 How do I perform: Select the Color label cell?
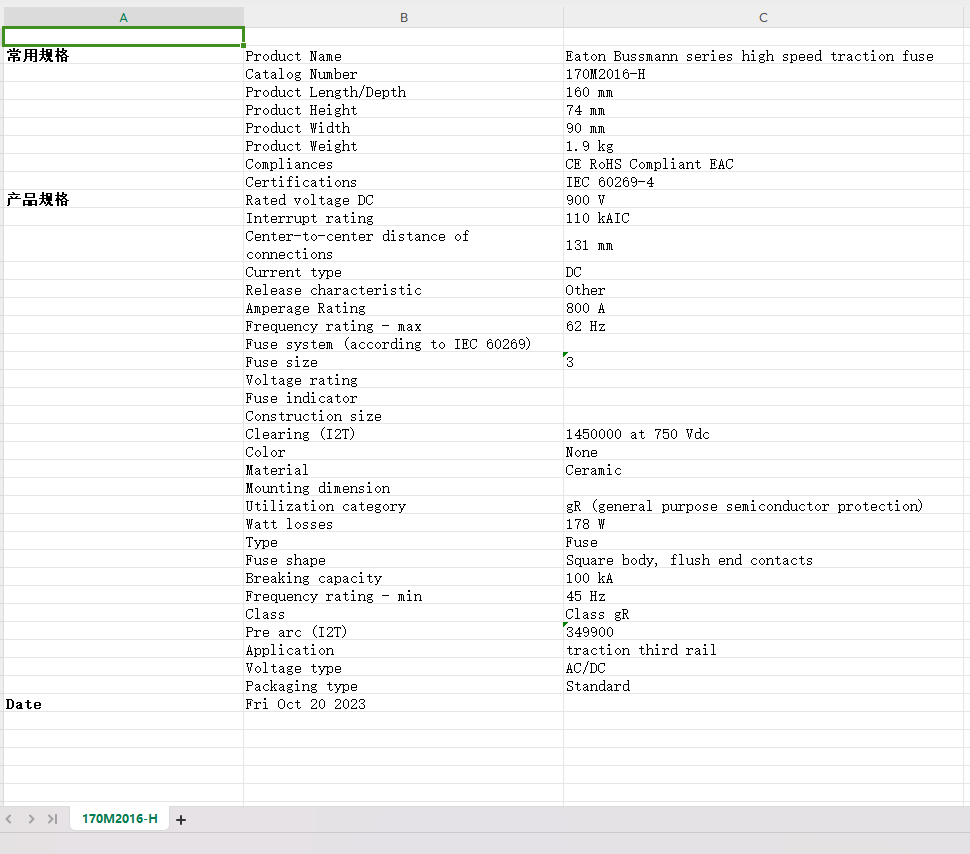[x=403, y=451]
